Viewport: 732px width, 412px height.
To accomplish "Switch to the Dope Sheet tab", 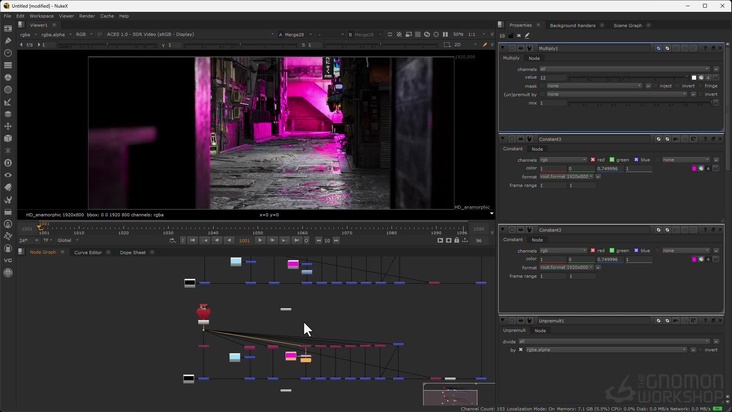I will tap(133, 252).
